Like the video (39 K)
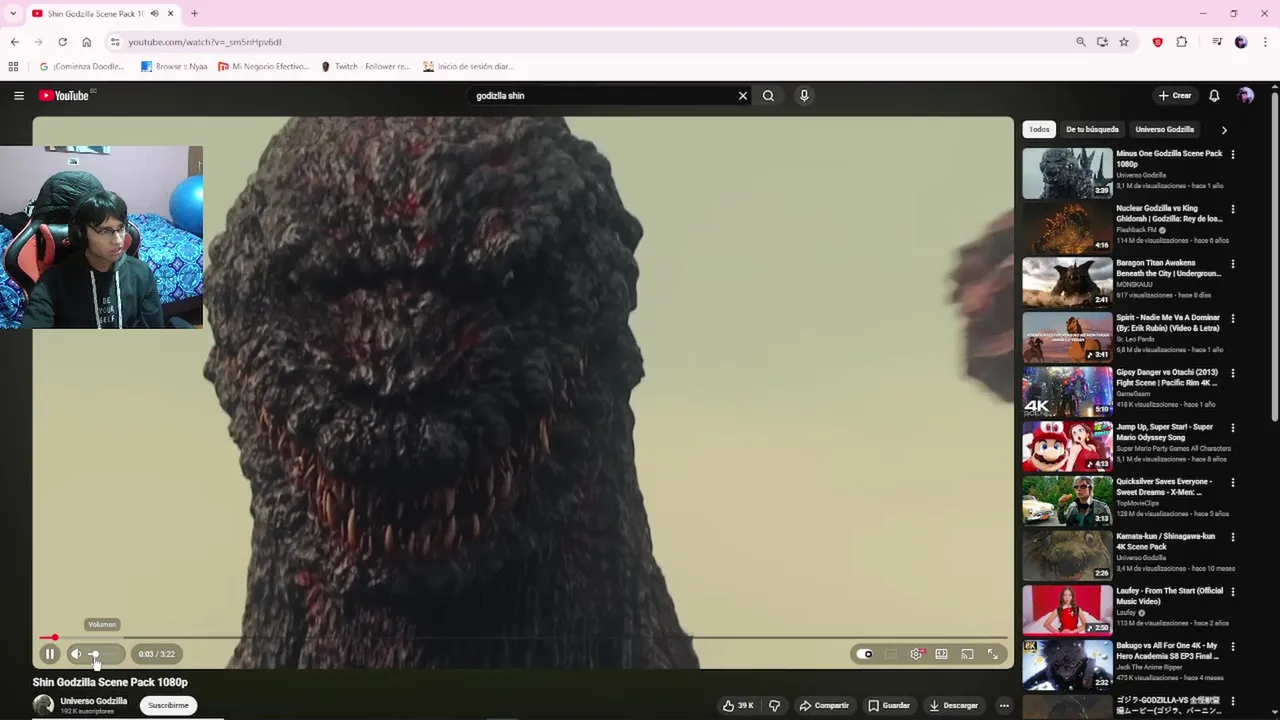Screen dimensions: 1280x720 click(738, 705)
